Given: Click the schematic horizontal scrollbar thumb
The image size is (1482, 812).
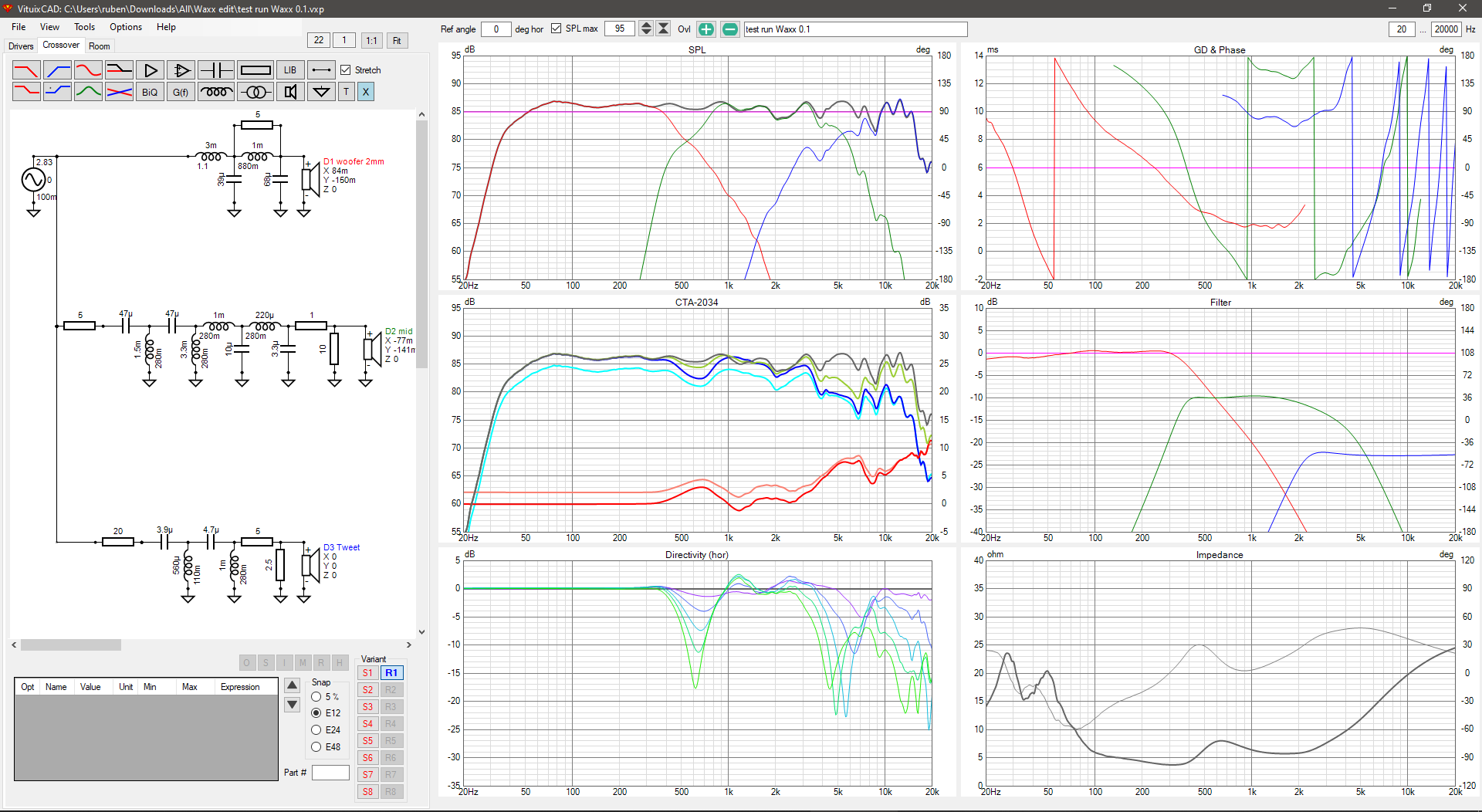Looking at the screenshot, I should (x=71, y=645).
